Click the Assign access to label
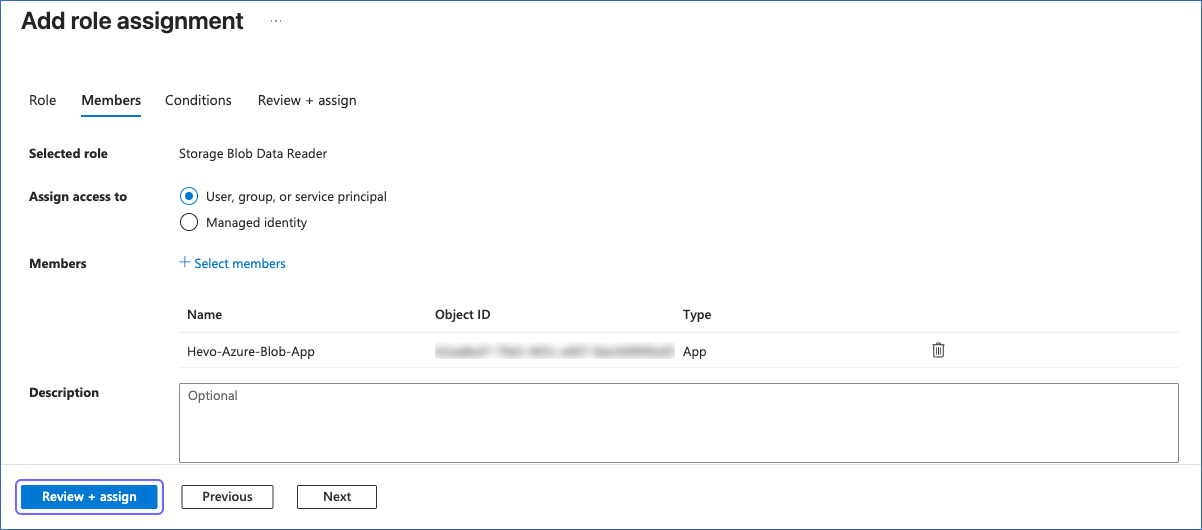 coord(78,196)
